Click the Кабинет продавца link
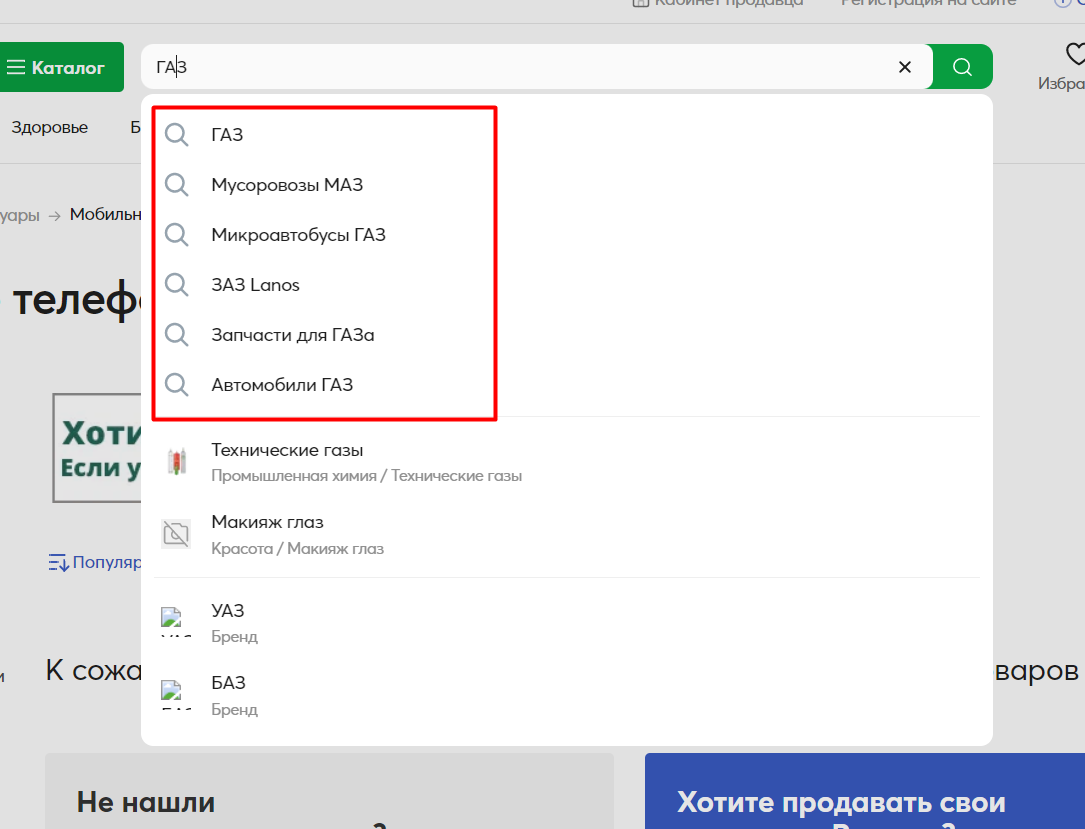Screen dimensions: 1085x829 718,3
